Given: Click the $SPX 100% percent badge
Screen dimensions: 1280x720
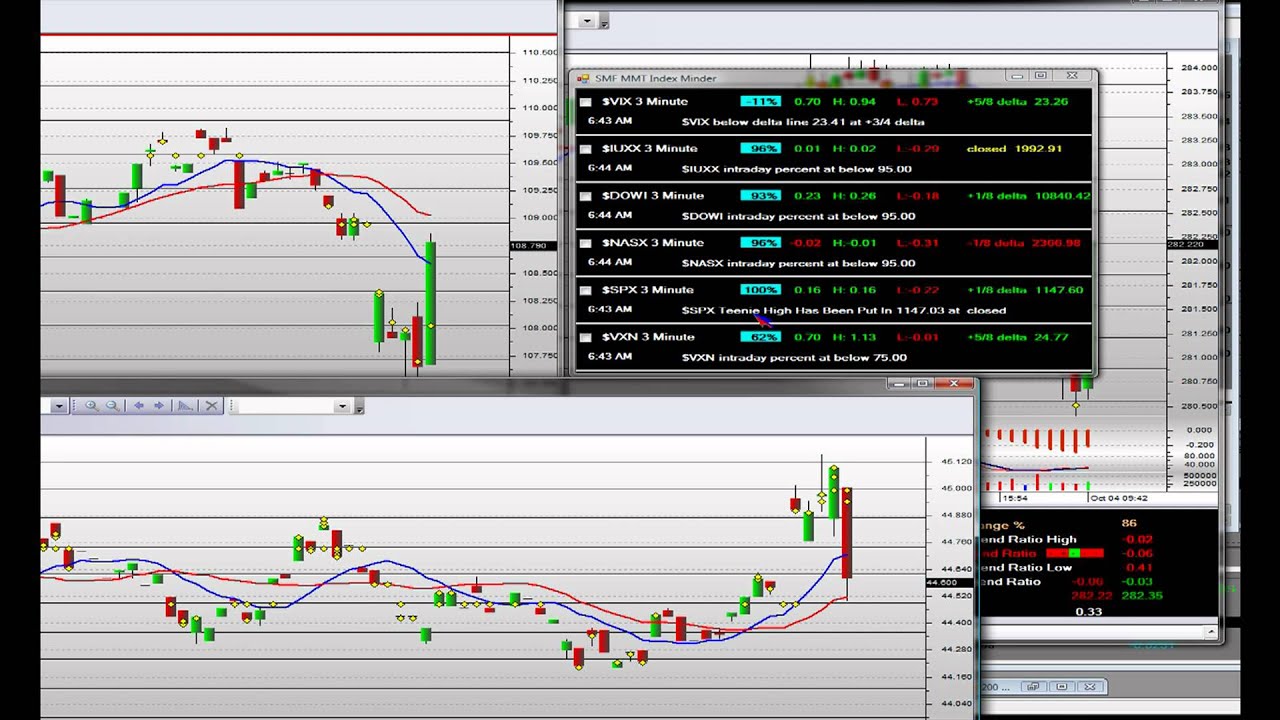Looking at the screenshot, I should (x=760, y=290).
